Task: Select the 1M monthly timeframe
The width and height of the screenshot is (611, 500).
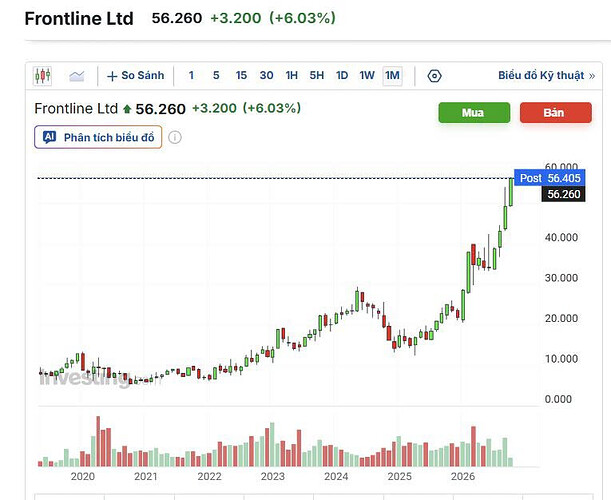Action: 392,76
